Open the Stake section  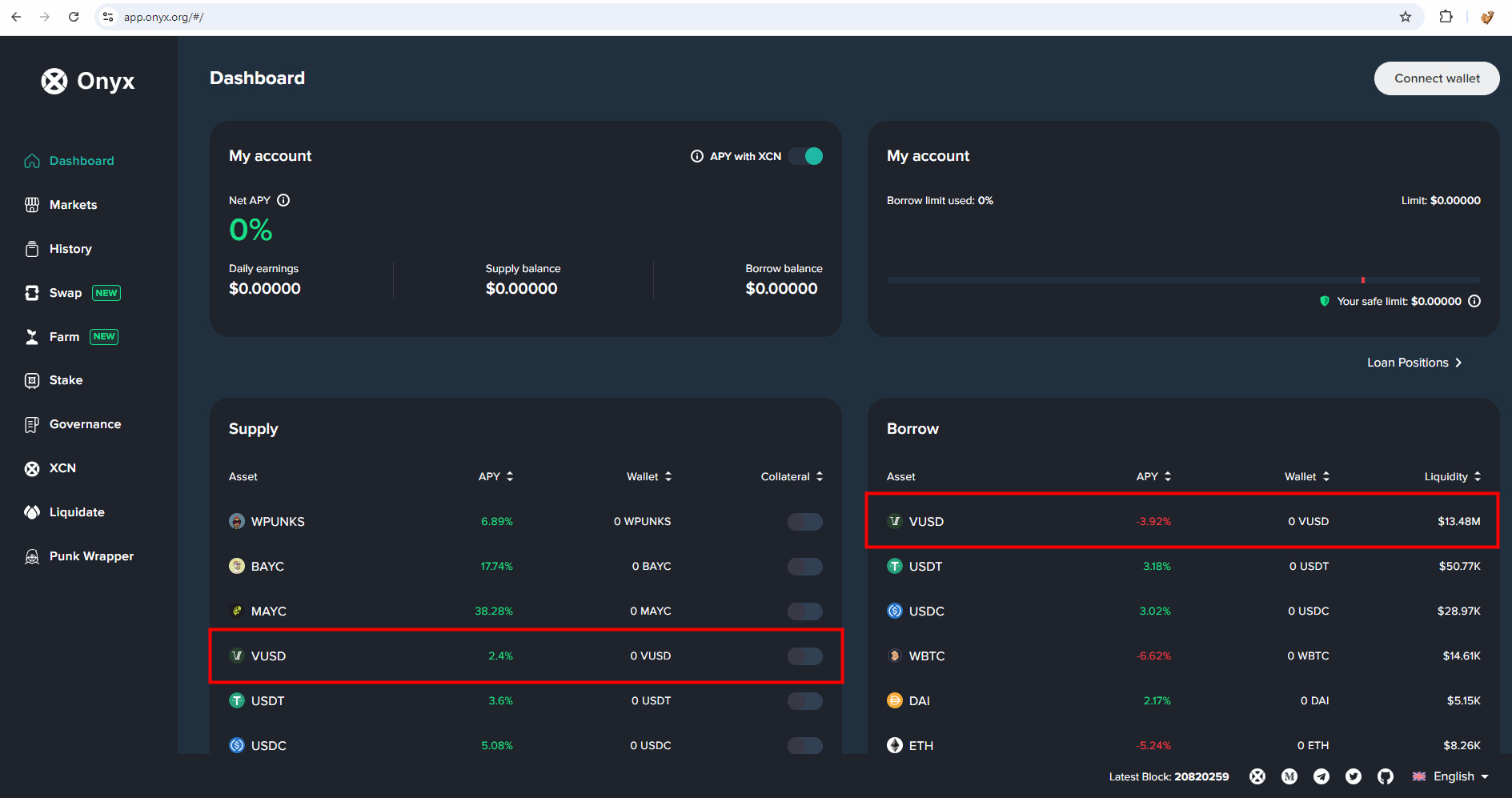66,379
